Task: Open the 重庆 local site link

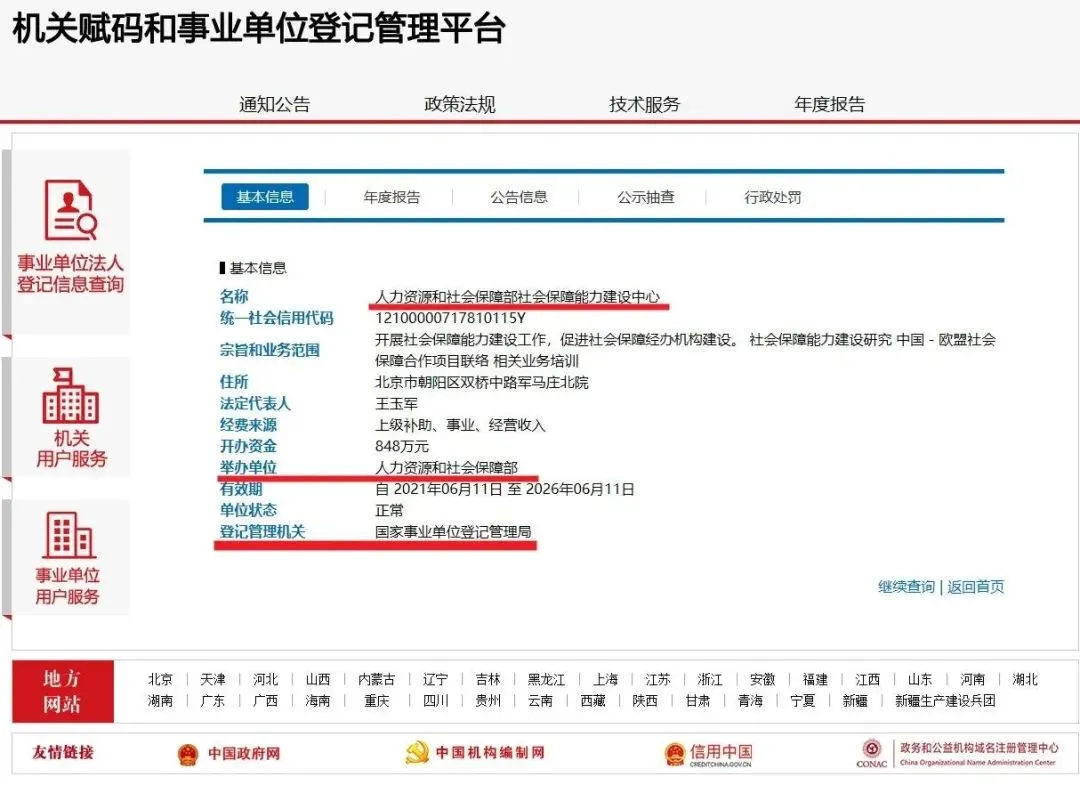Action: click(376, 701)
